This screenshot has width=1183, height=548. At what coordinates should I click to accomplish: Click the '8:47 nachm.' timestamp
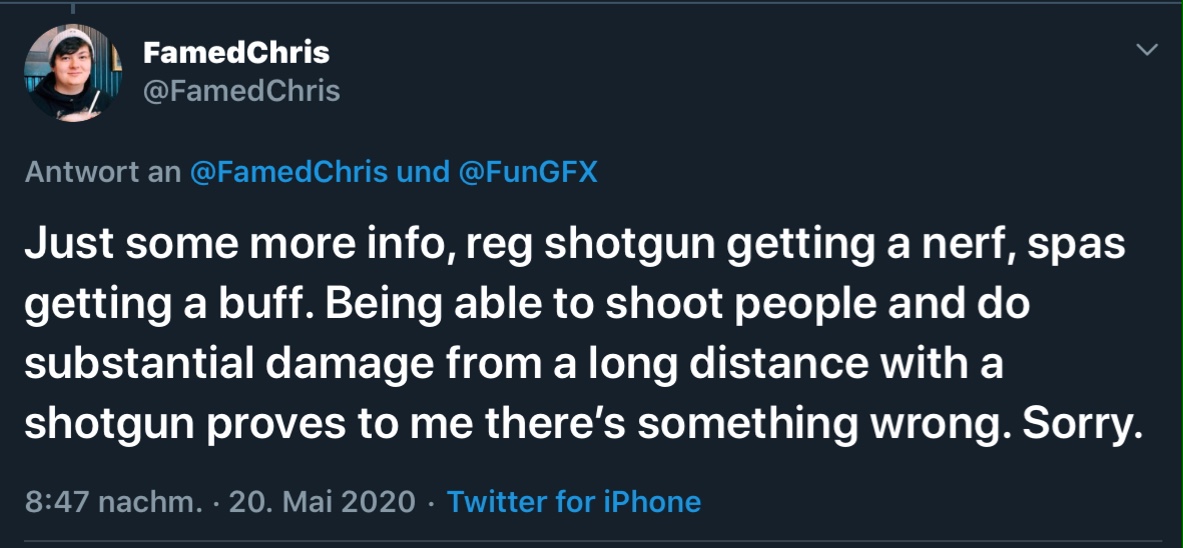click(x=113, y=501)
